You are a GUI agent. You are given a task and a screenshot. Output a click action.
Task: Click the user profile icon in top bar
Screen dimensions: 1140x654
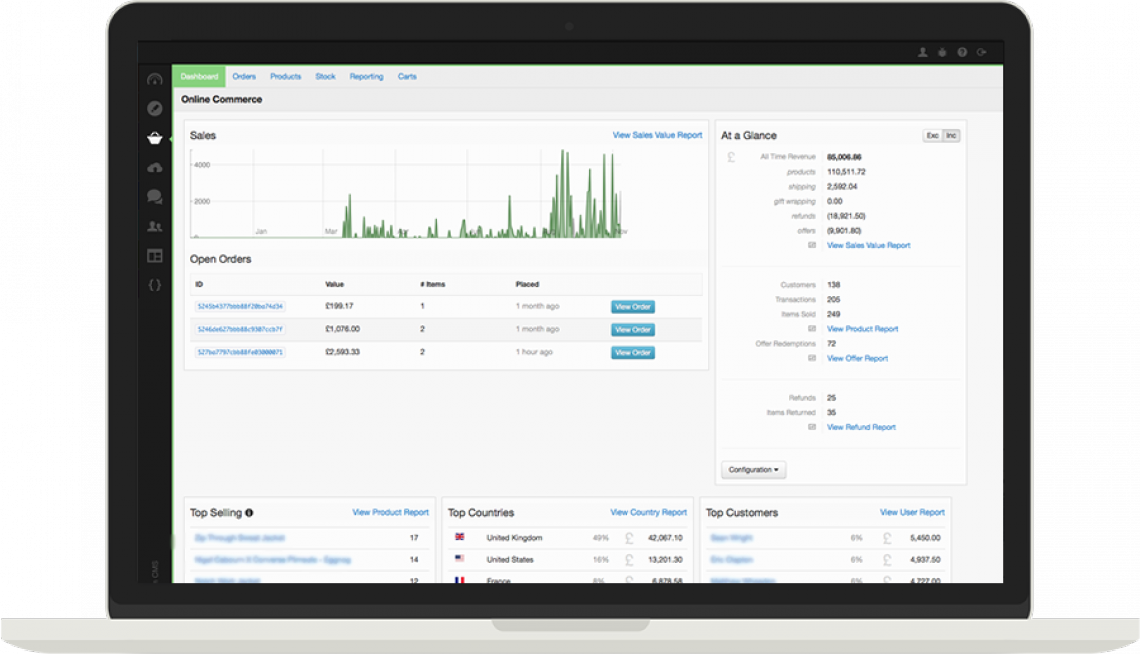(x=923, y=52)
